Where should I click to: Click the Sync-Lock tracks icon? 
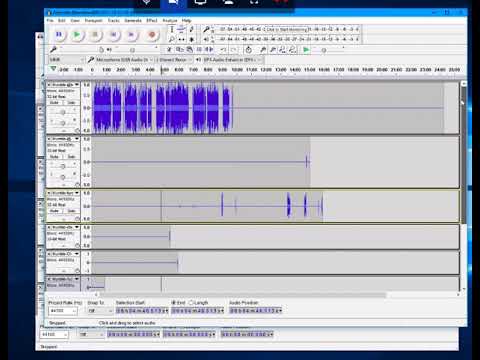pos(248,50)
